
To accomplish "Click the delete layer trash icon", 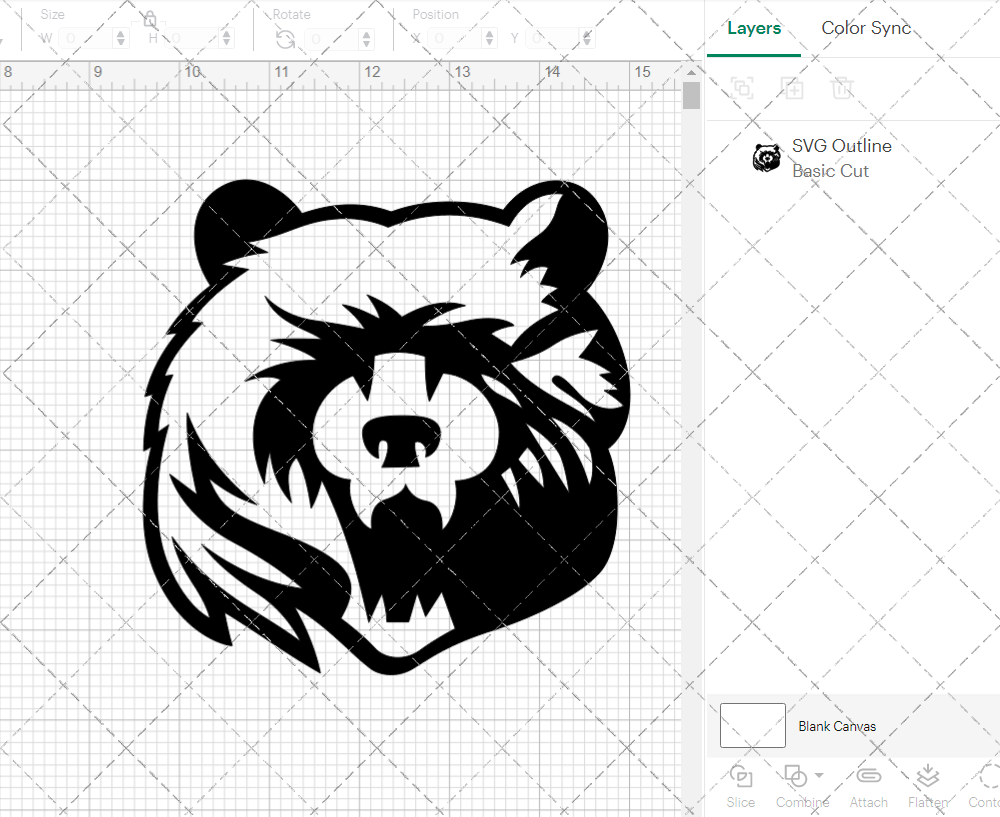I will point(843,88).
